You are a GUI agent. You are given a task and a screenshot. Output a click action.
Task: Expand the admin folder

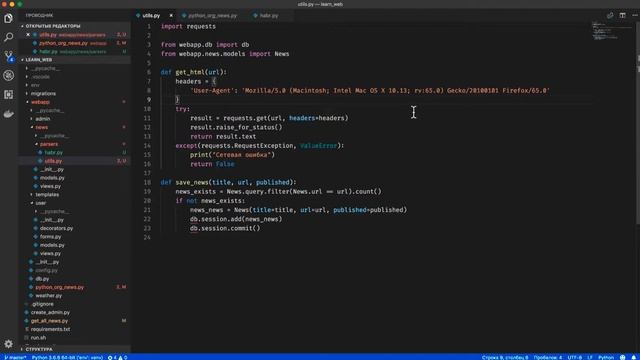coord(42,119)
